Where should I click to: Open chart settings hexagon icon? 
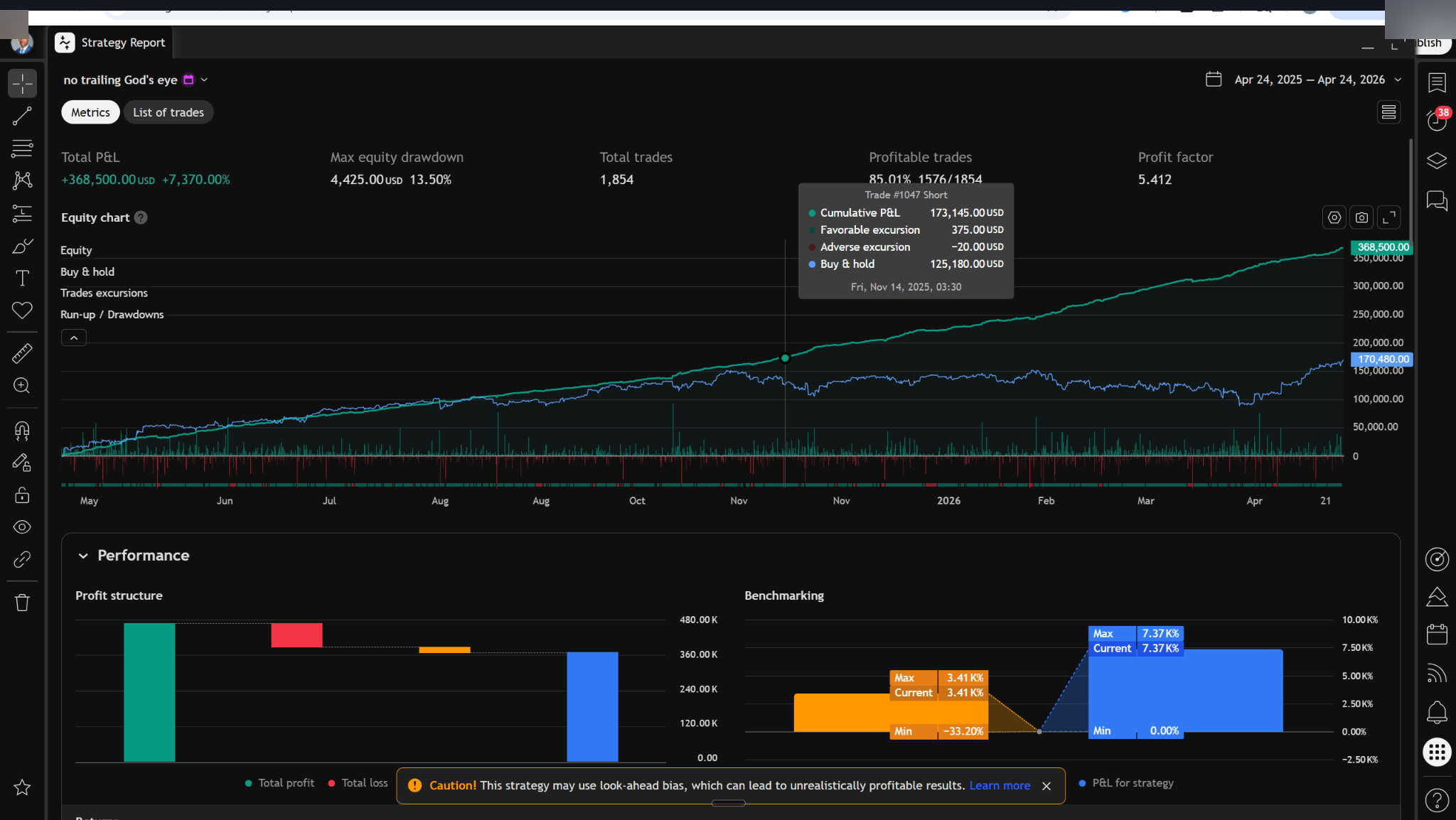[x=1334, y=217]
